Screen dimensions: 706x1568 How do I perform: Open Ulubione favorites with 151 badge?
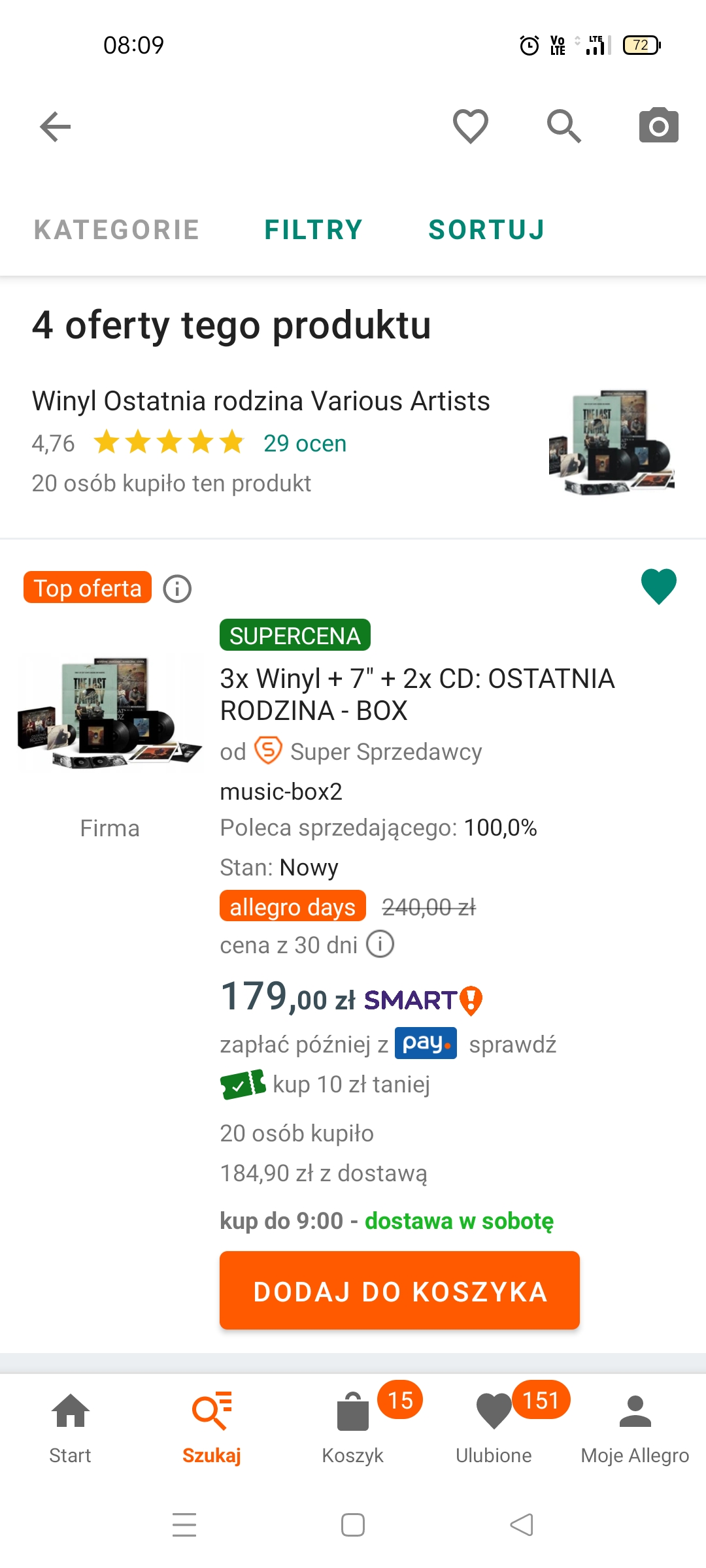[494, 1427]
